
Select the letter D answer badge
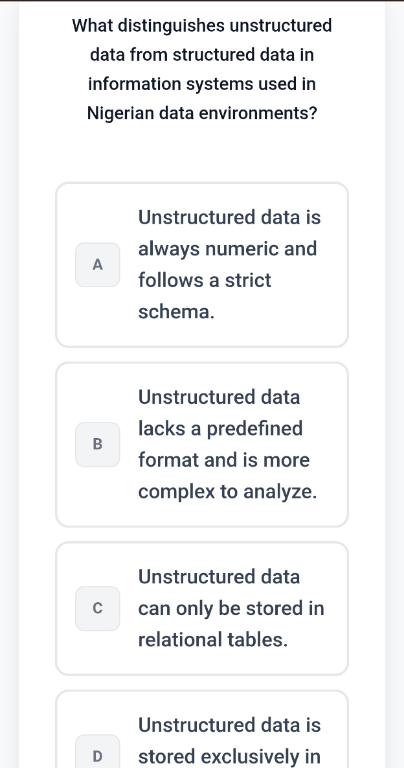(97, 751)
